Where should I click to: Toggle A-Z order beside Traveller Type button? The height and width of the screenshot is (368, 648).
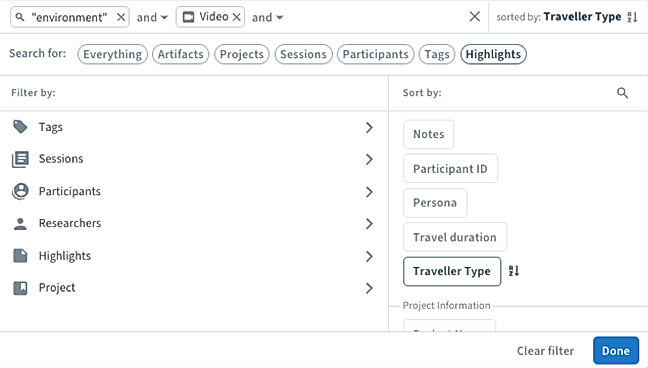514,271
